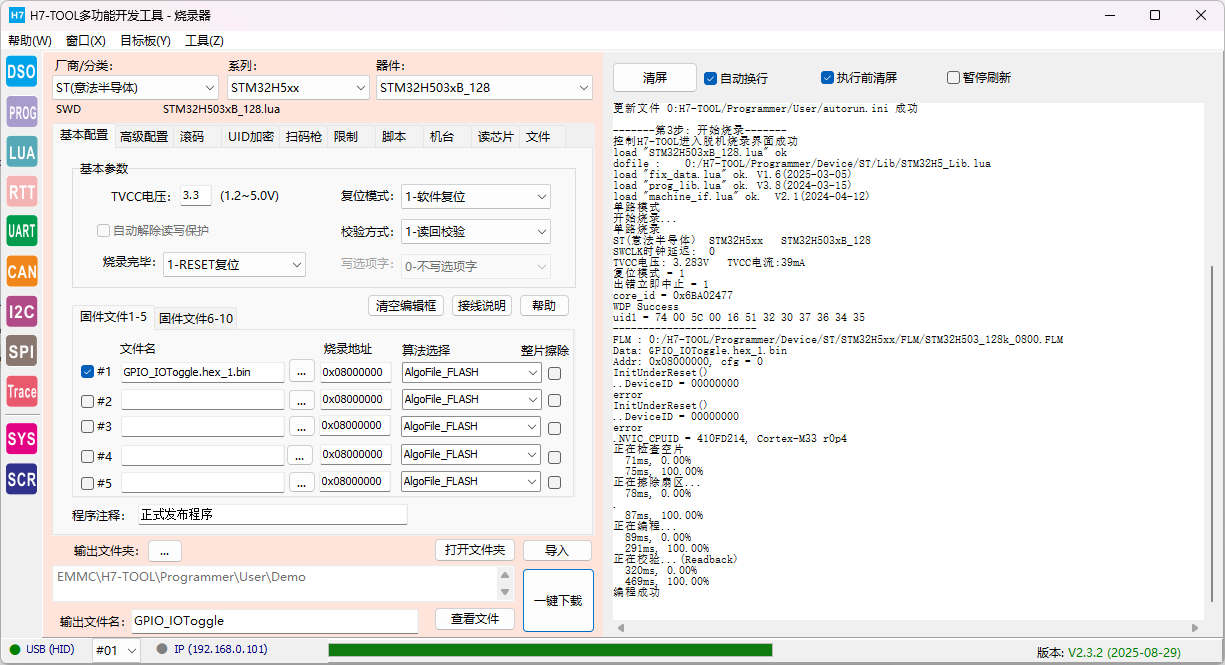
Task: Open the 目标板(Y) menu
Action: pos(145,41)
